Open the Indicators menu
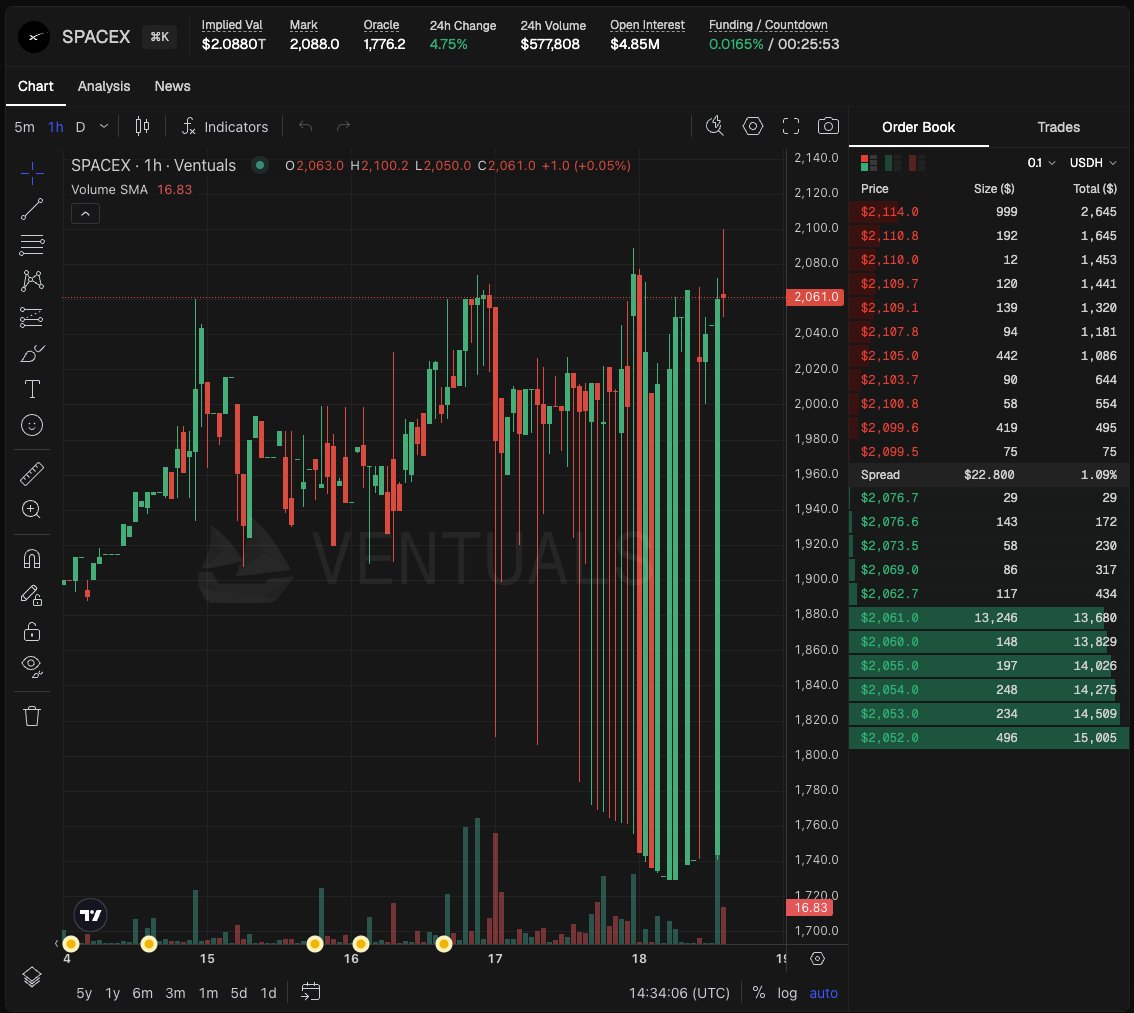This screenshot has width=1134, height=1013. pos(225,127)
